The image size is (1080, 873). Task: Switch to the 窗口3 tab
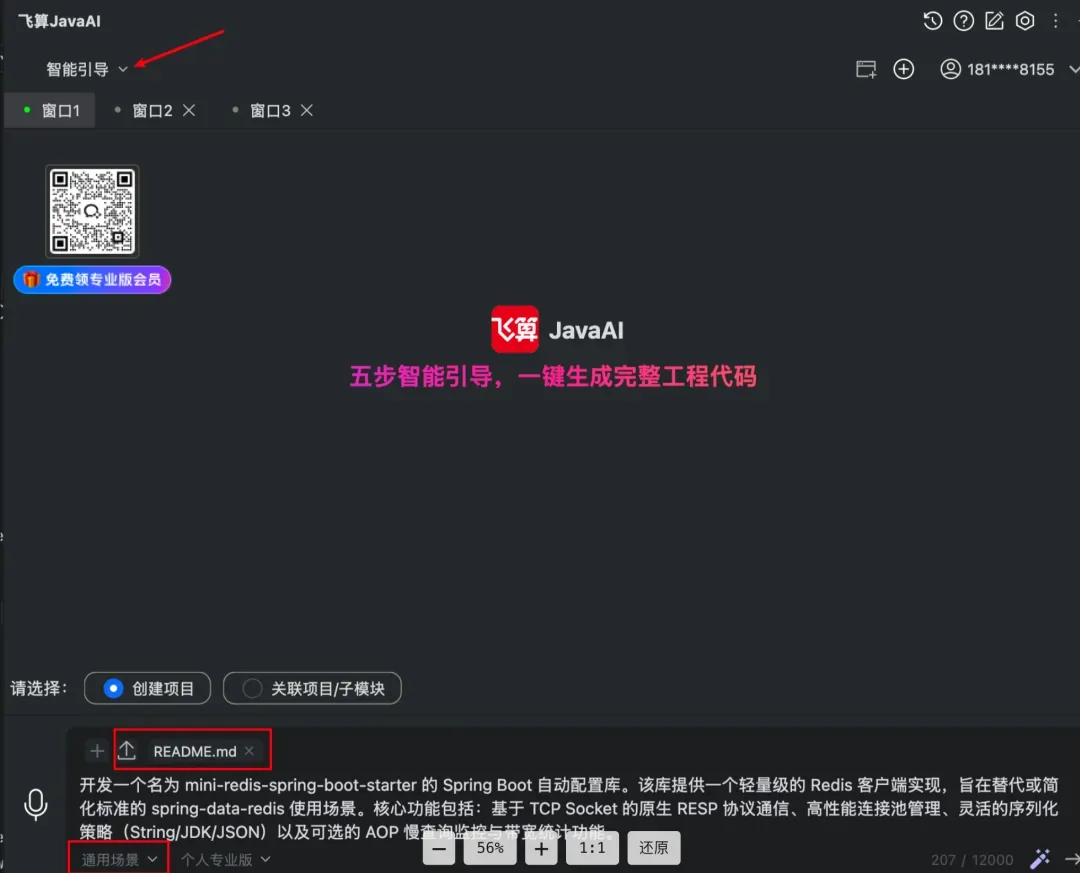pyautogui.click(x=270, y=110)
